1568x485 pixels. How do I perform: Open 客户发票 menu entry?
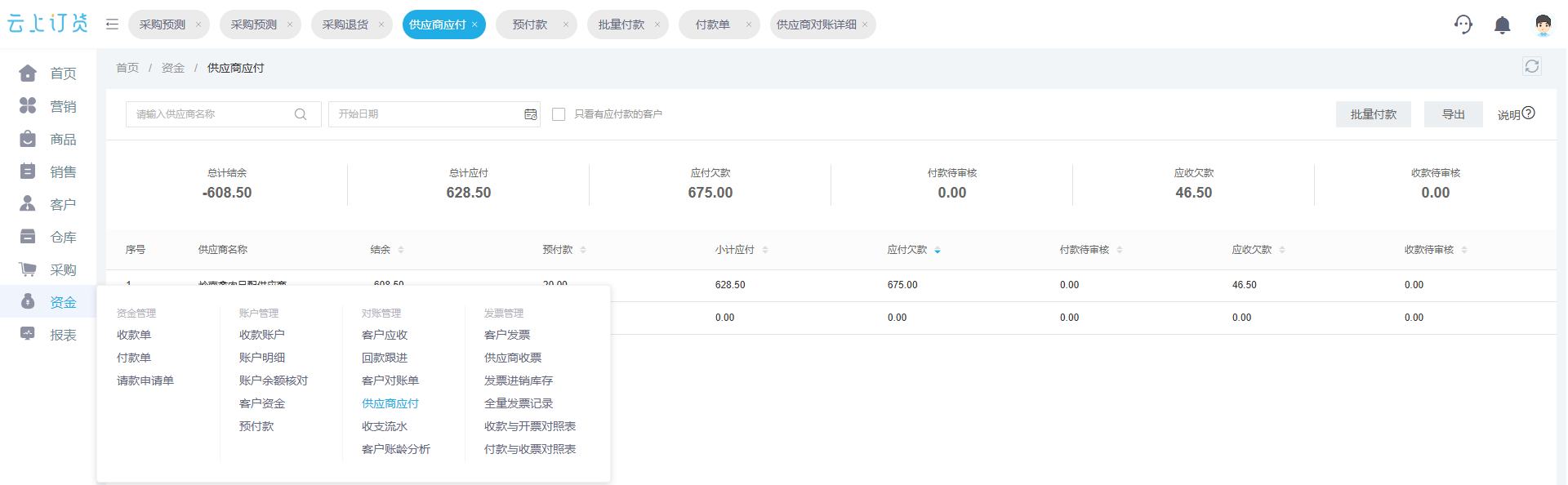pyautogui.click(x=507, y=335)
